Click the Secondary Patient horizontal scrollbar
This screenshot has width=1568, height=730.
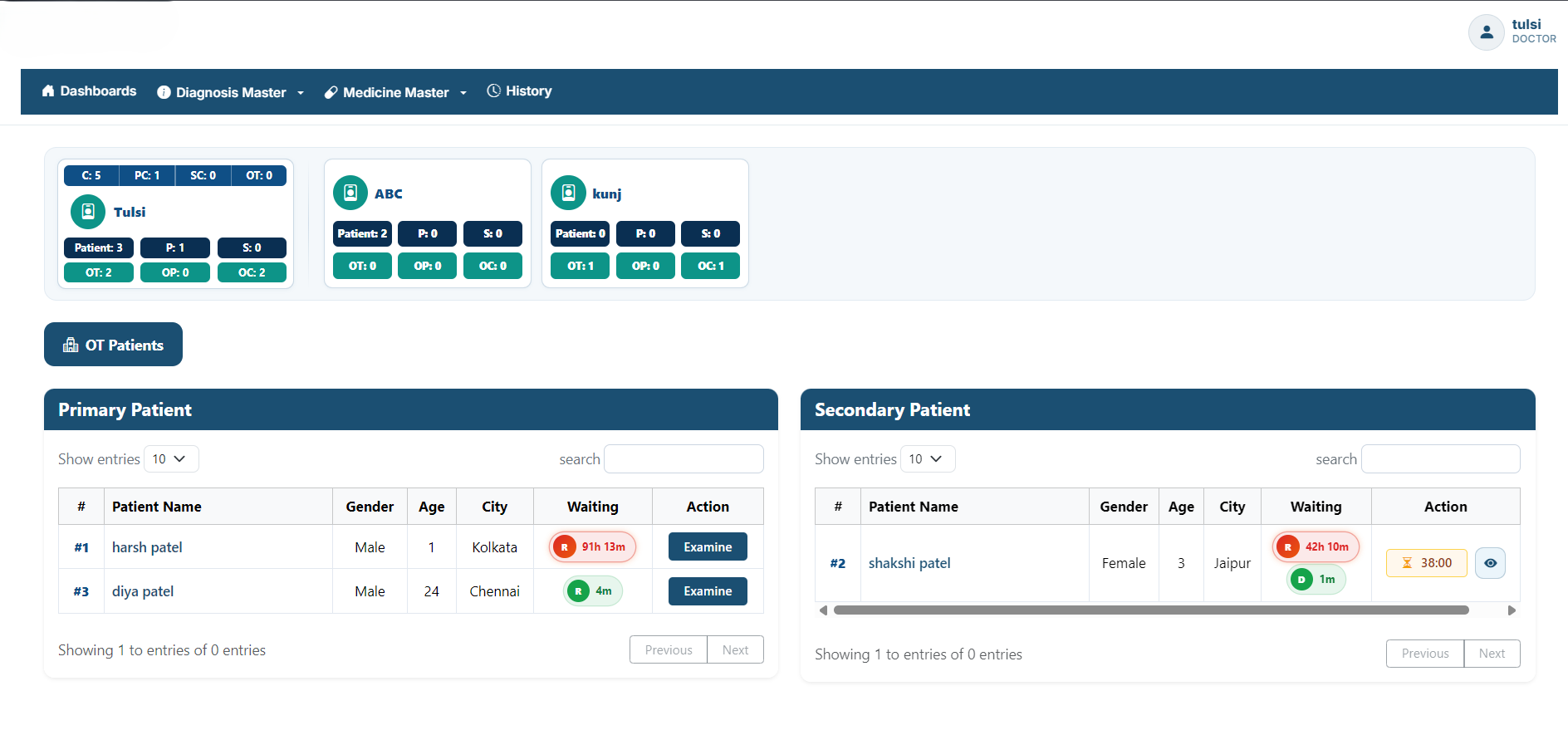click(x=1151, y=610)
